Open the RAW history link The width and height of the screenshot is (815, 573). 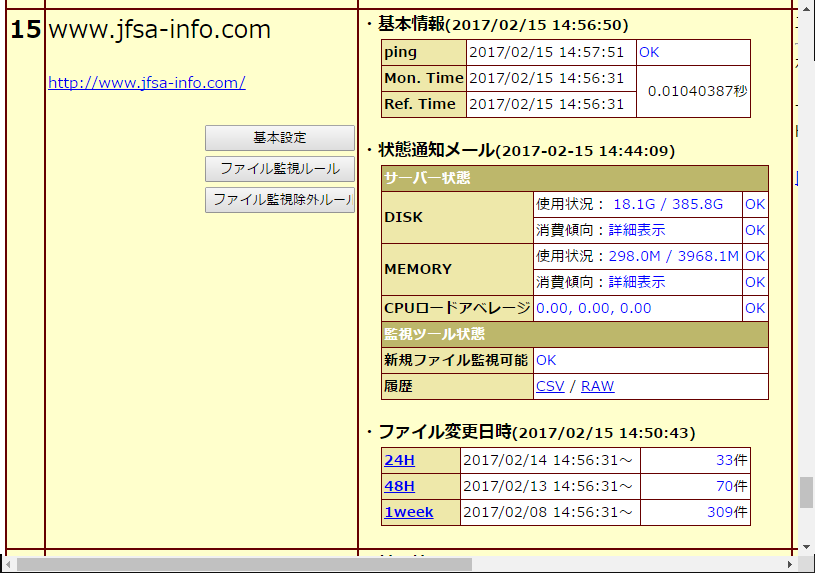tap(598, 386)
